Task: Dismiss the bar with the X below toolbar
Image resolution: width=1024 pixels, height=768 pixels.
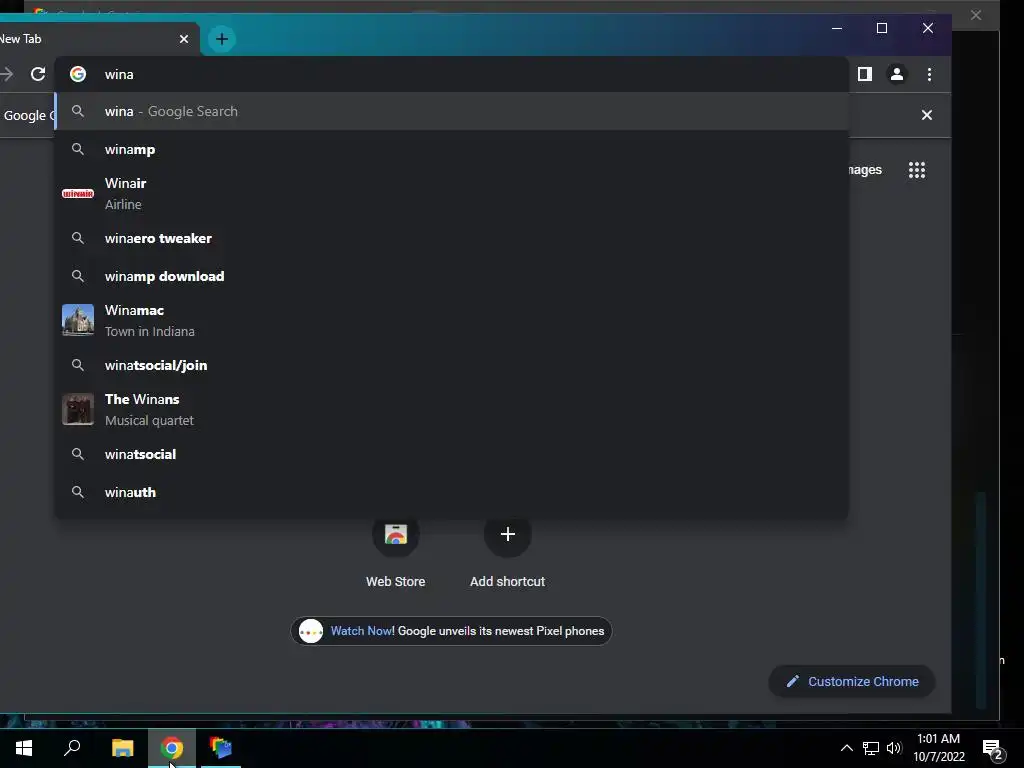Action: tap(926, 115)
